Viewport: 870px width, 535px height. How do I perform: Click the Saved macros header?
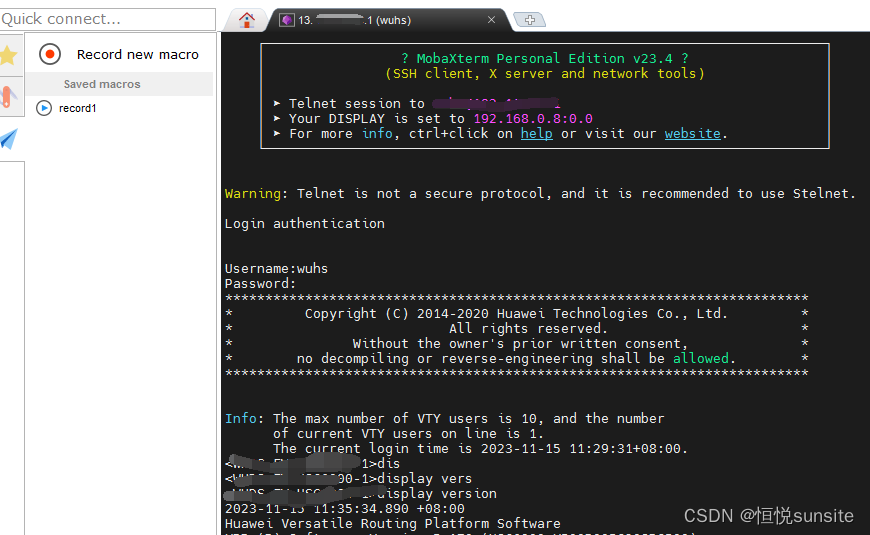point(102,84)
